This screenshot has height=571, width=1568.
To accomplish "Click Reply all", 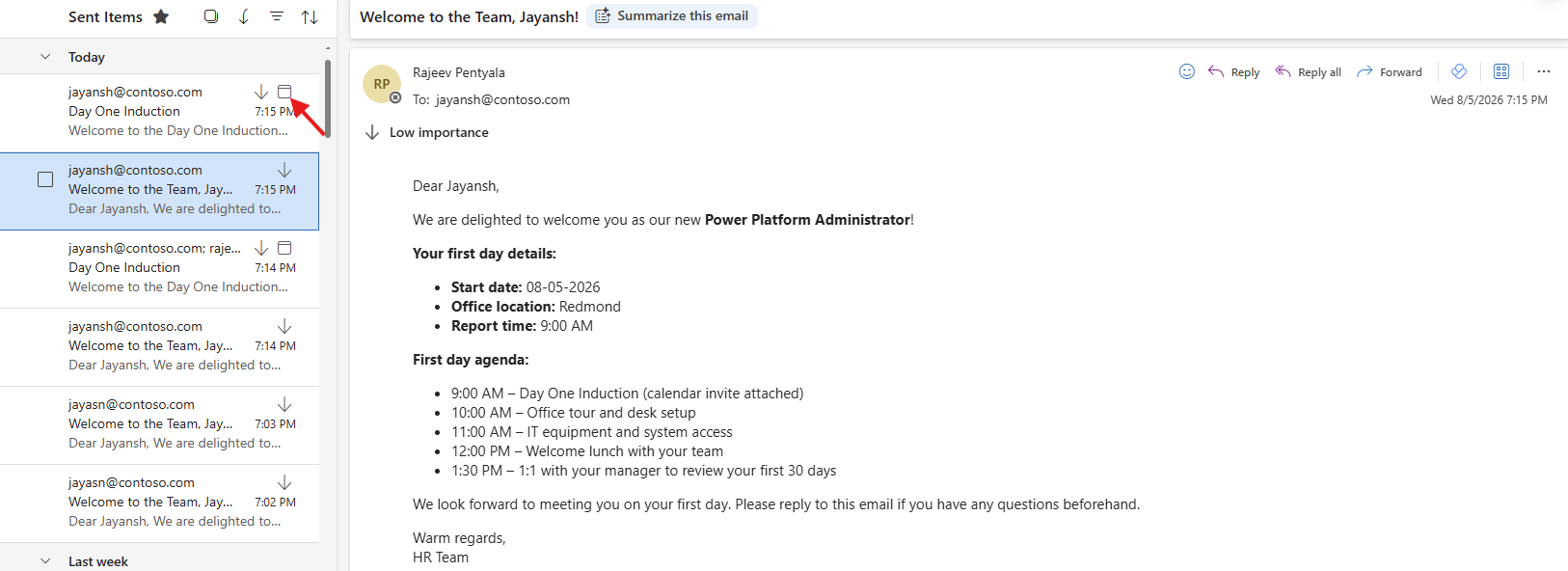I will tap(1308, 71).
